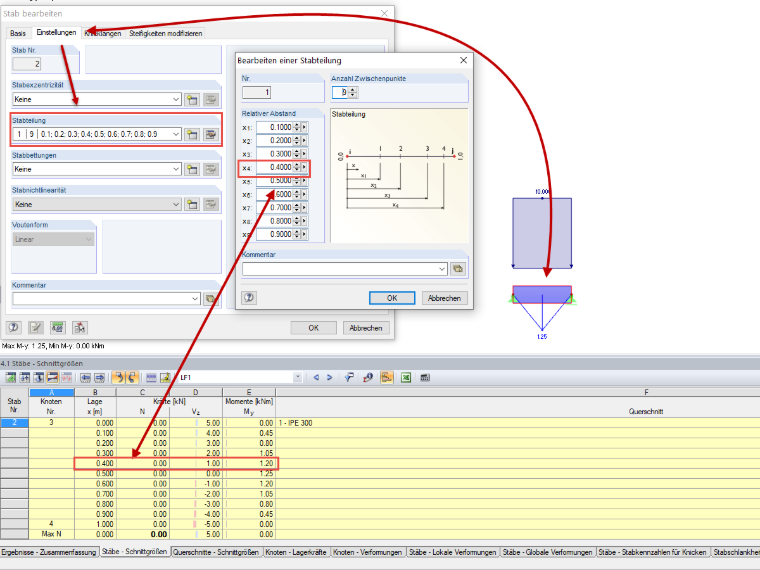Cancel the Stabteilung dialog with Abbrechen
The height and width of the screenshot is (570, 760).
(444, 298)
